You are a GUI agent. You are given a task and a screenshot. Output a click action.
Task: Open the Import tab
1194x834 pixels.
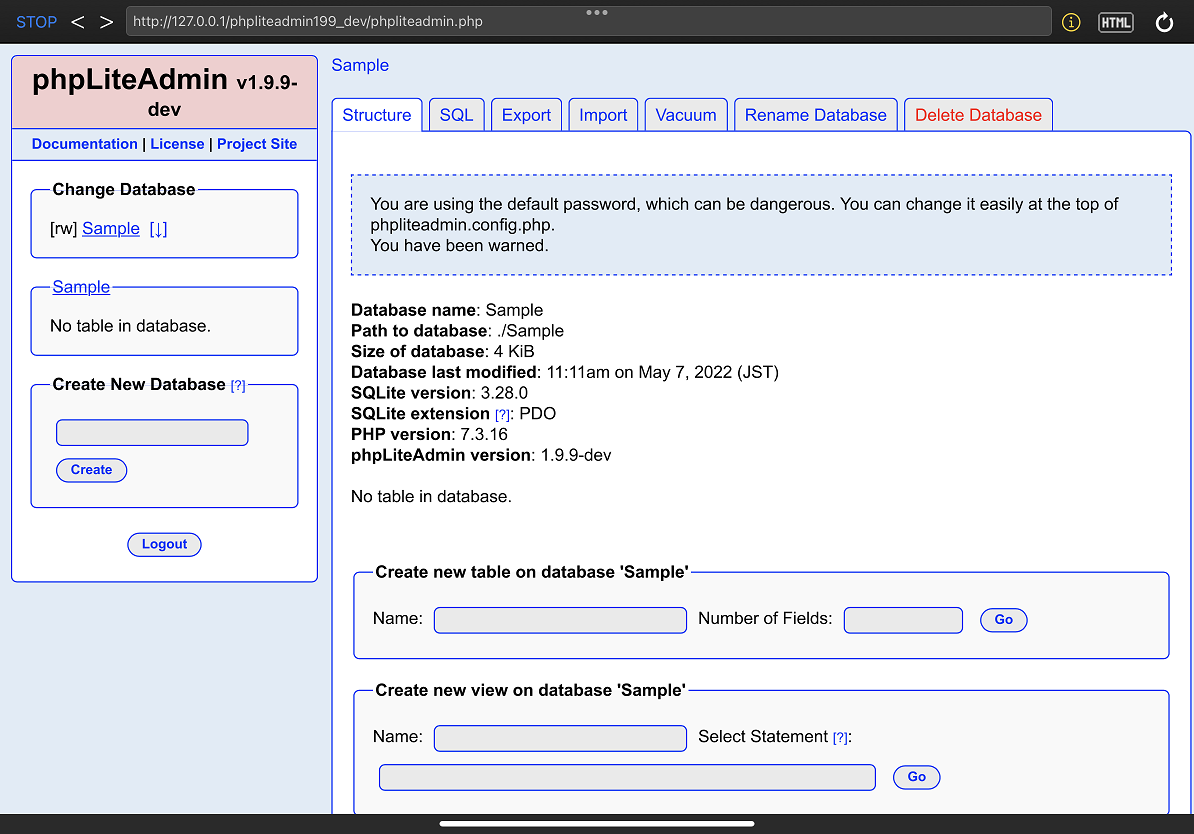603,115
